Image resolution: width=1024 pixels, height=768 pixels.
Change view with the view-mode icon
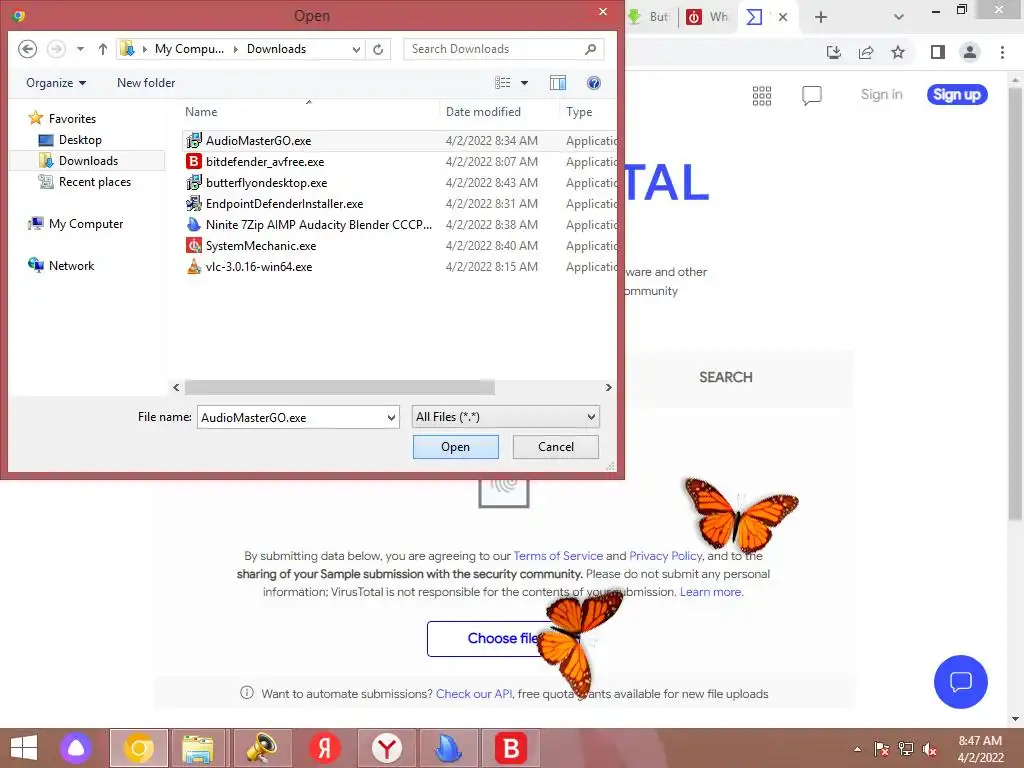503,83
